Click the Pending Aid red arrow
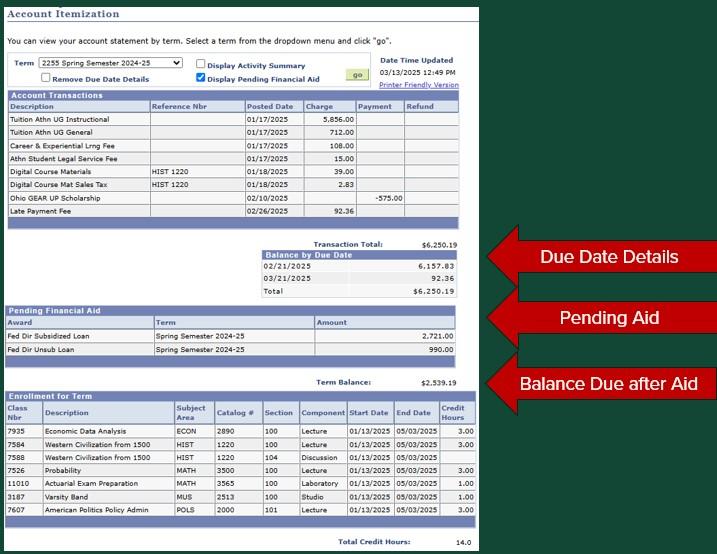Screen dimensions: 717x554 tap(601, 318)
